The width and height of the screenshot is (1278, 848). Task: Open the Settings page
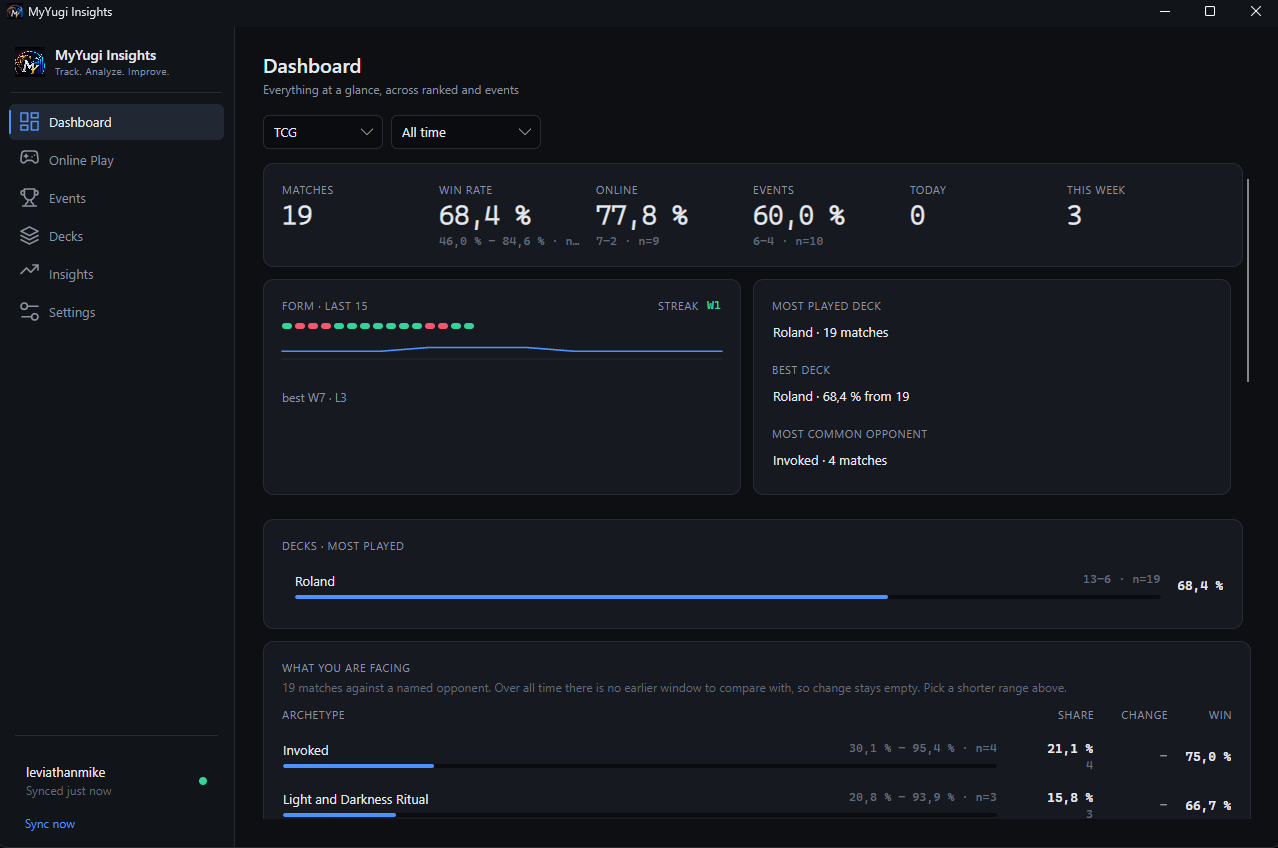pyautogui.click(x=117, y=312)
